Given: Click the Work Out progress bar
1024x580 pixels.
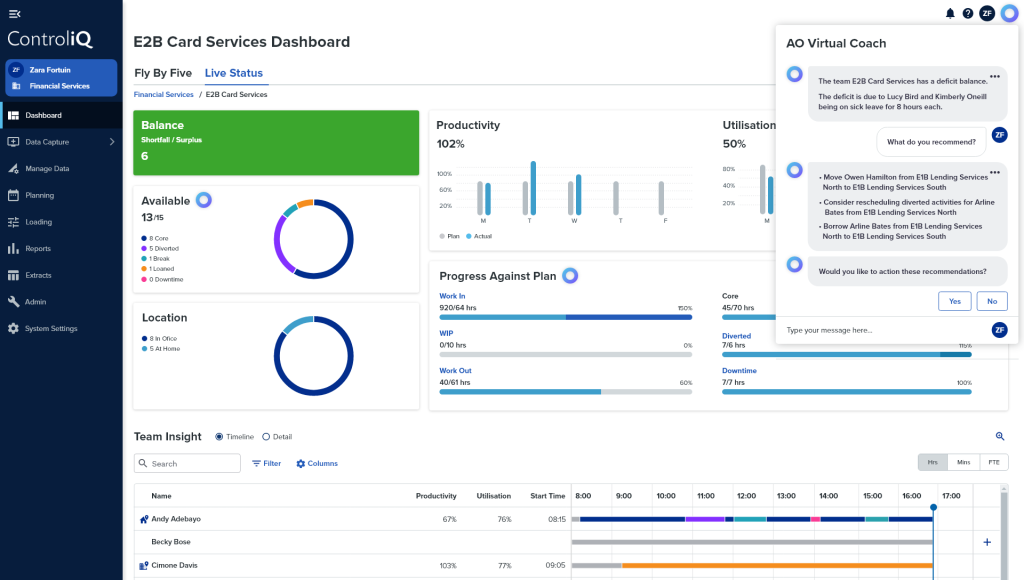Looking at the screenshot, I should click(566, 392).
